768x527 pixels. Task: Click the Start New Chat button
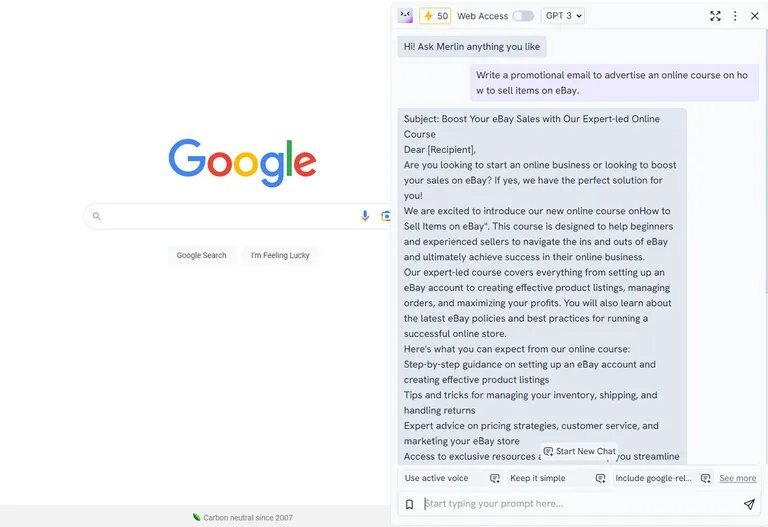coord(579,451)
